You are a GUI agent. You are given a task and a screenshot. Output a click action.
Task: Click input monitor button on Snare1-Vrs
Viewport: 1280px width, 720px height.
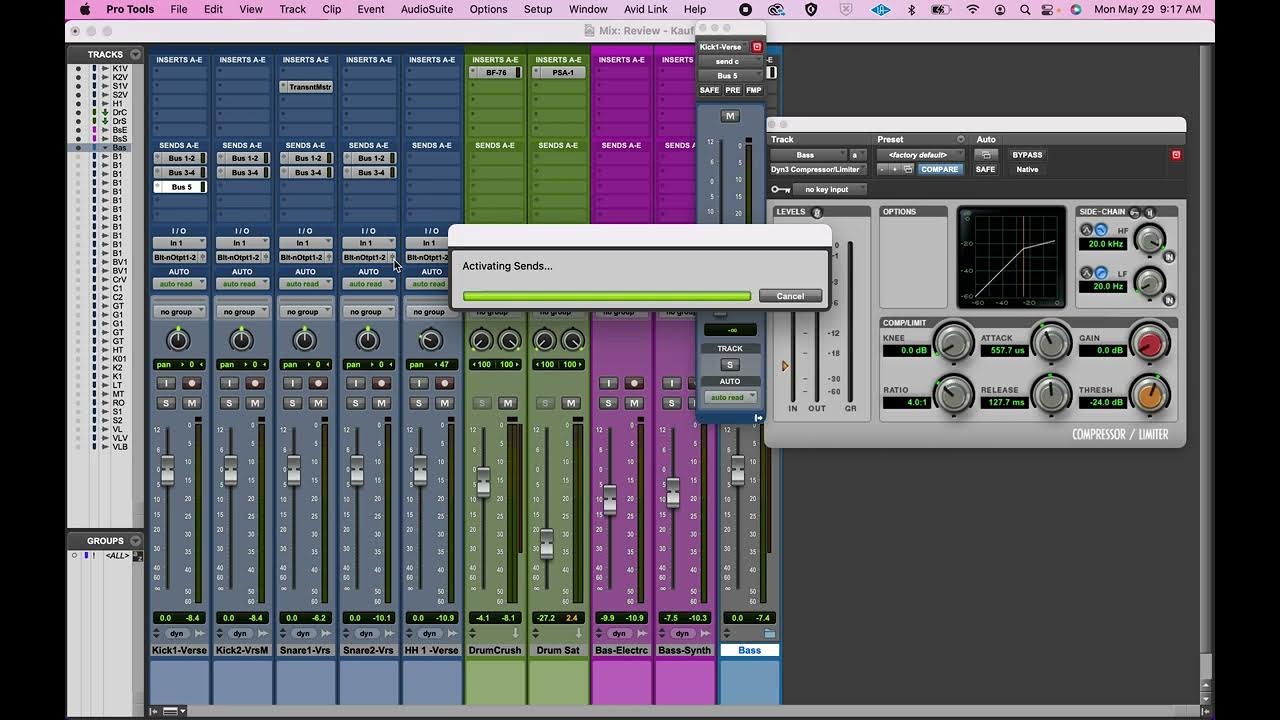coord(292,383)
